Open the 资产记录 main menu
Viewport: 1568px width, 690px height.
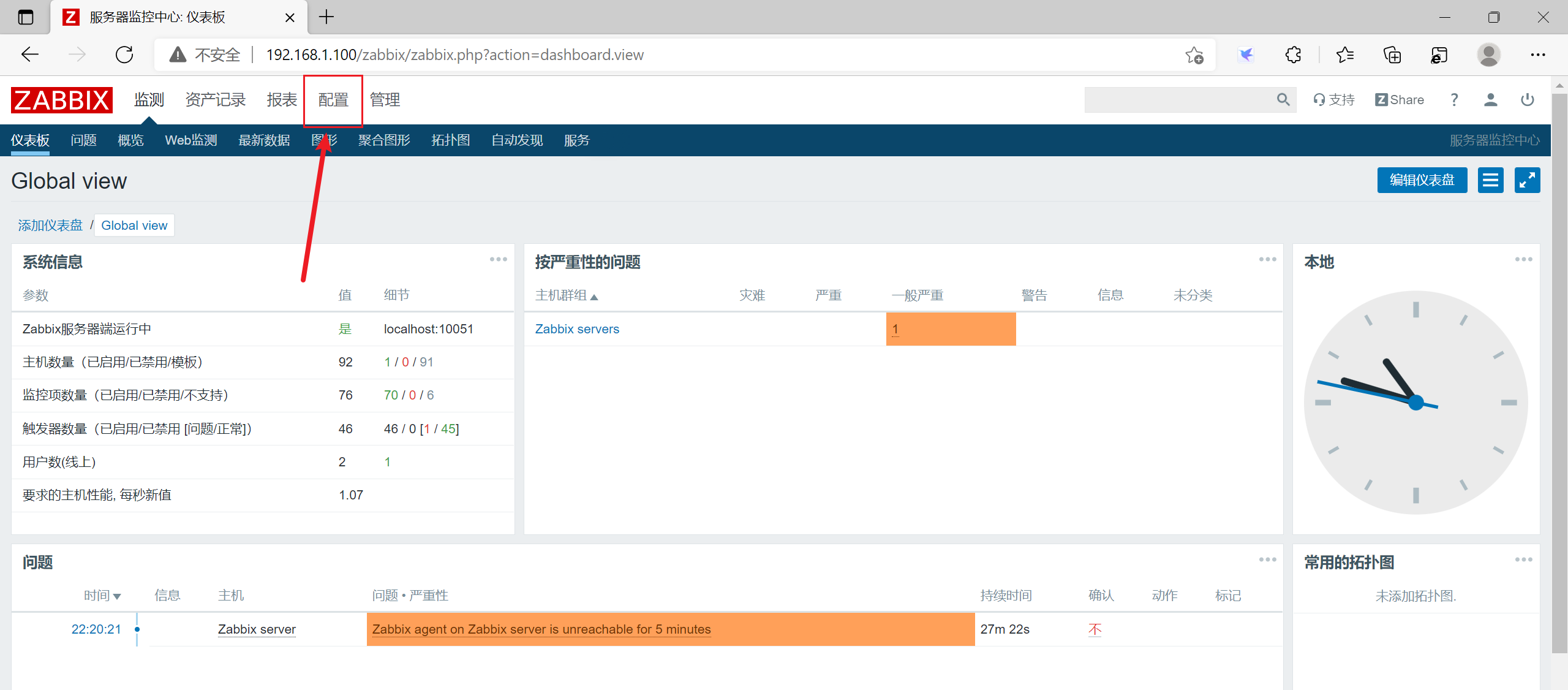click(x=216, y=100)
